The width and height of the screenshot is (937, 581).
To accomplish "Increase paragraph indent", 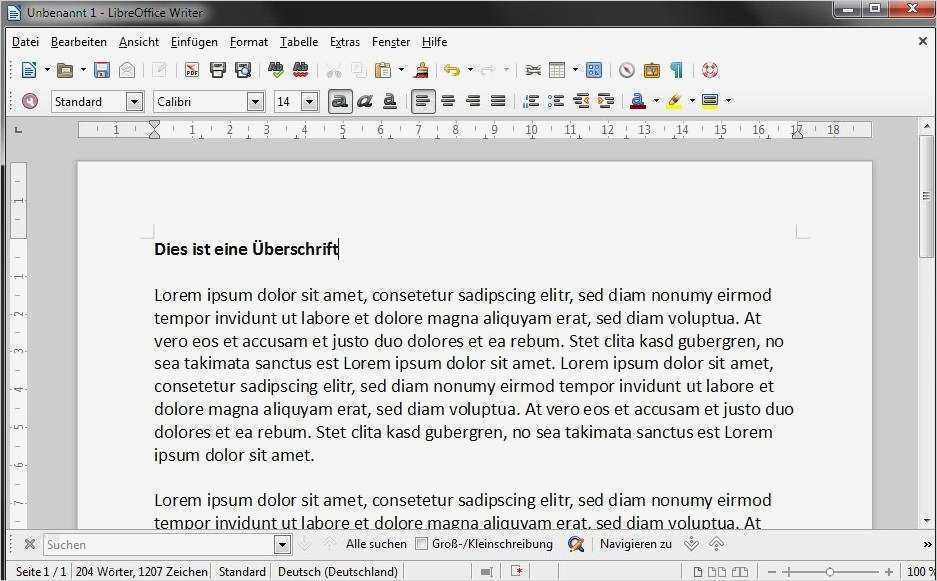I will [606, 101].
